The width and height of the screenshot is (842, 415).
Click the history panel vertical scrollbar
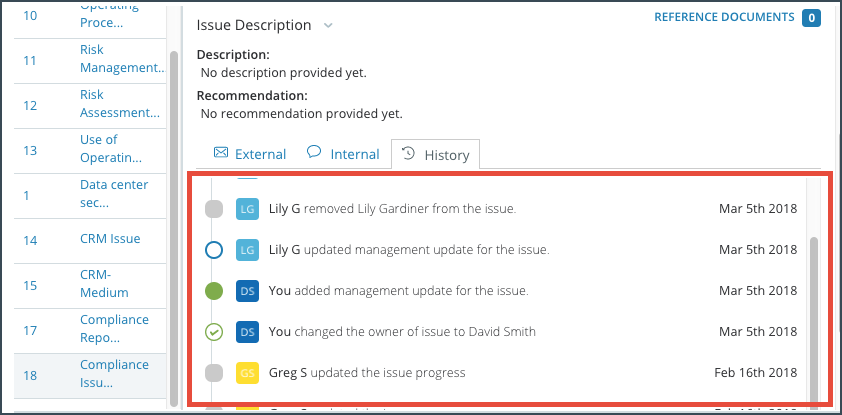coord(815,321)
